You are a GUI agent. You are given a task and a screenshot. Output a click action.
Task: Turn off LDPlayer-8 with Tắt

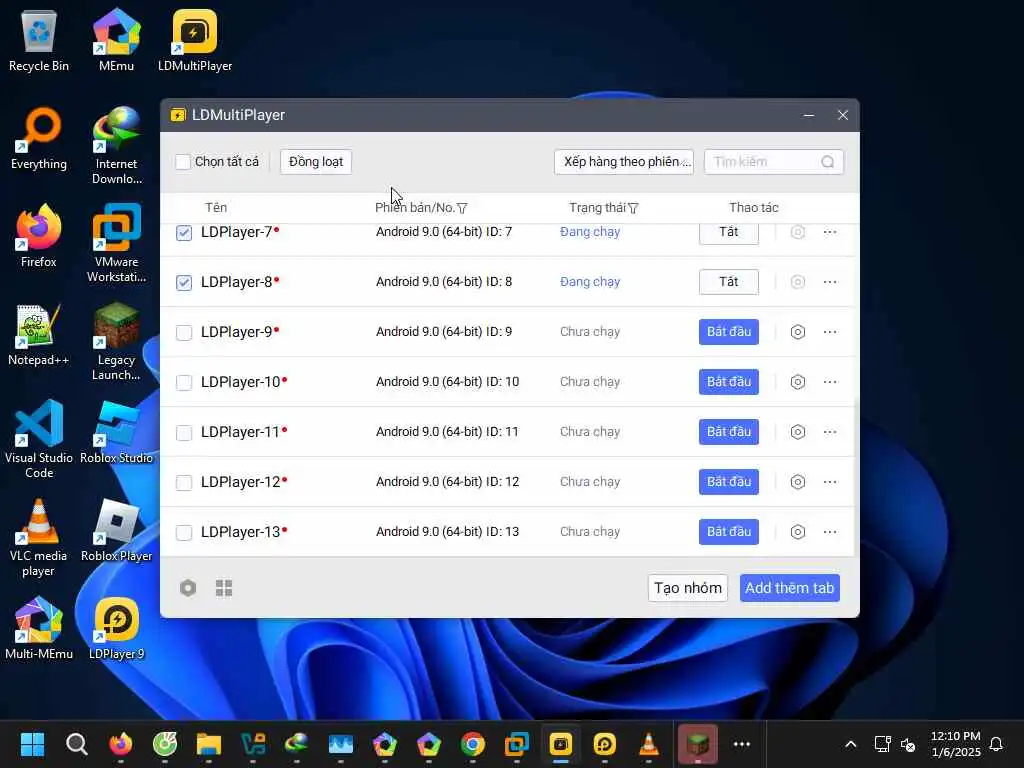click(729, 282)
